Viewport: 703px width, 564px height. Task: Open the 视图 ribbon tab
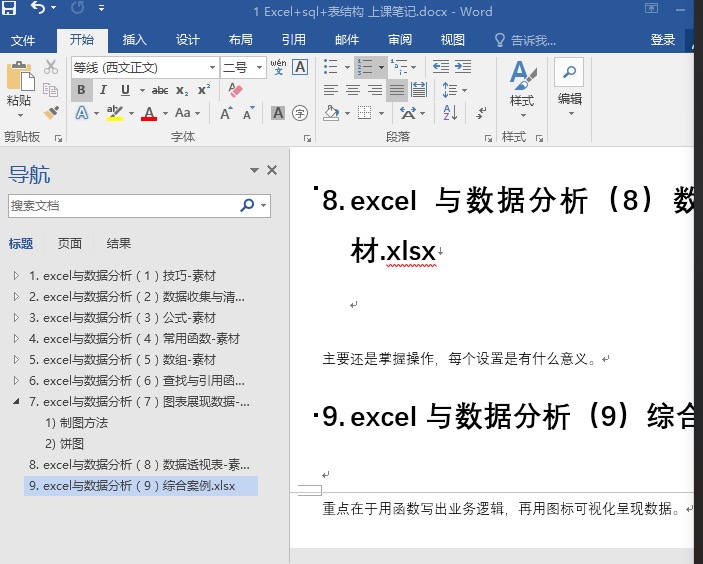[452, 40]
